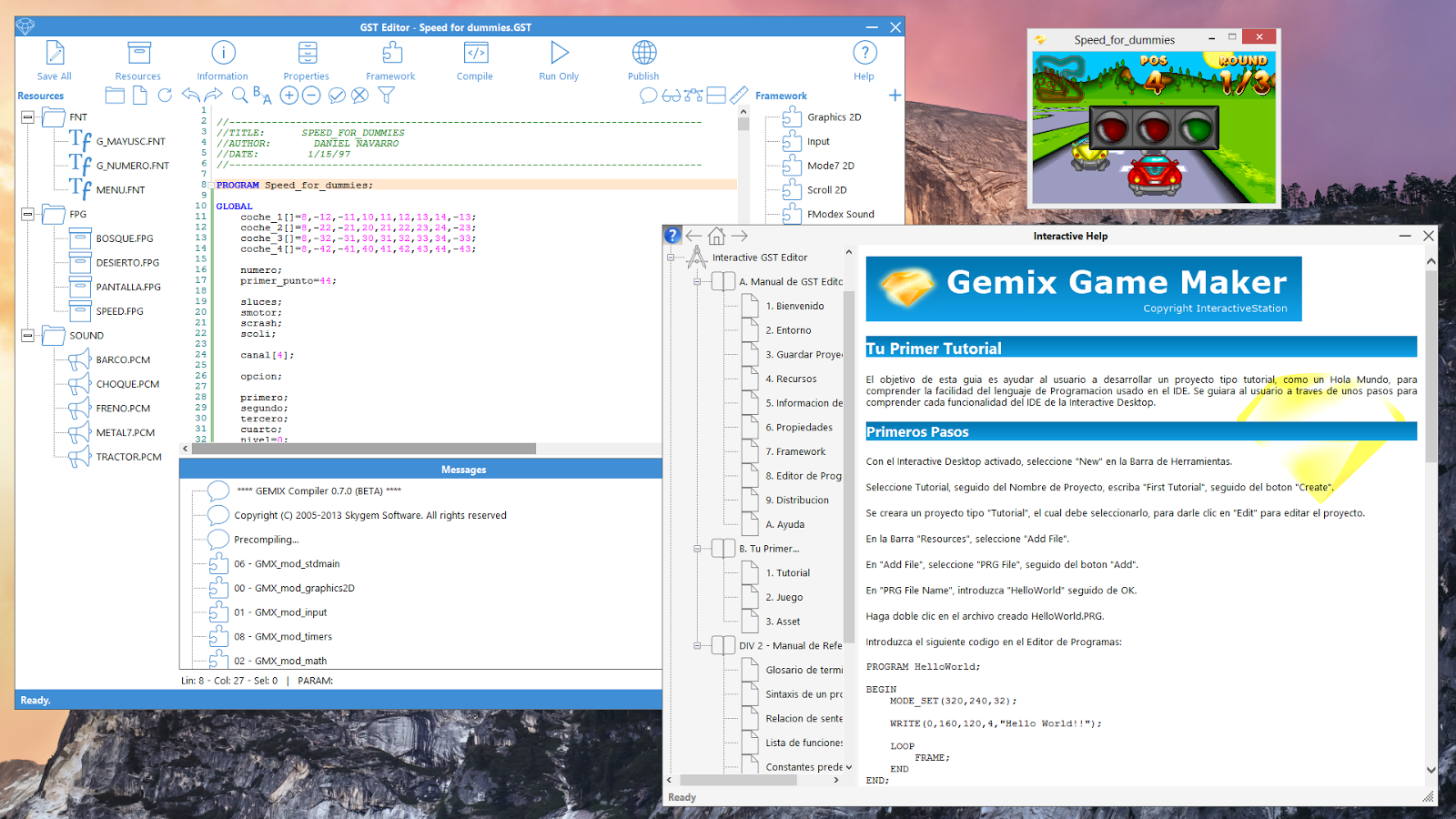Select MENU.FNT font resource

(121, 189)
